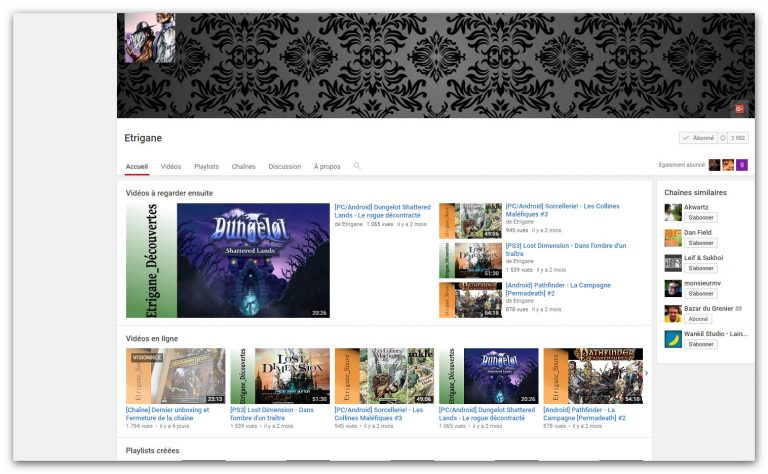The height and width of the screenshot is (474, 768).
Task: Play the large Dungelot featured thumbnail
Action: click(x=228, y=261)
